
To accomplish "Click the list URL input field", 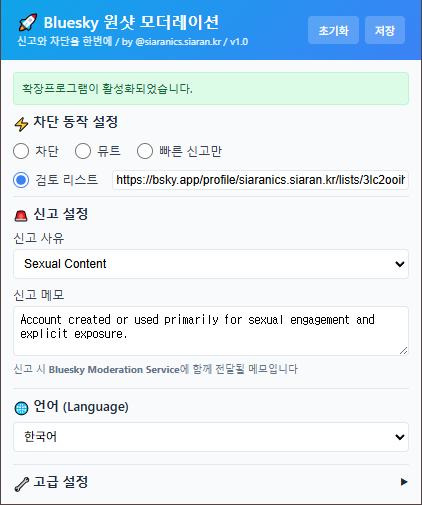I will coord(260,180).
